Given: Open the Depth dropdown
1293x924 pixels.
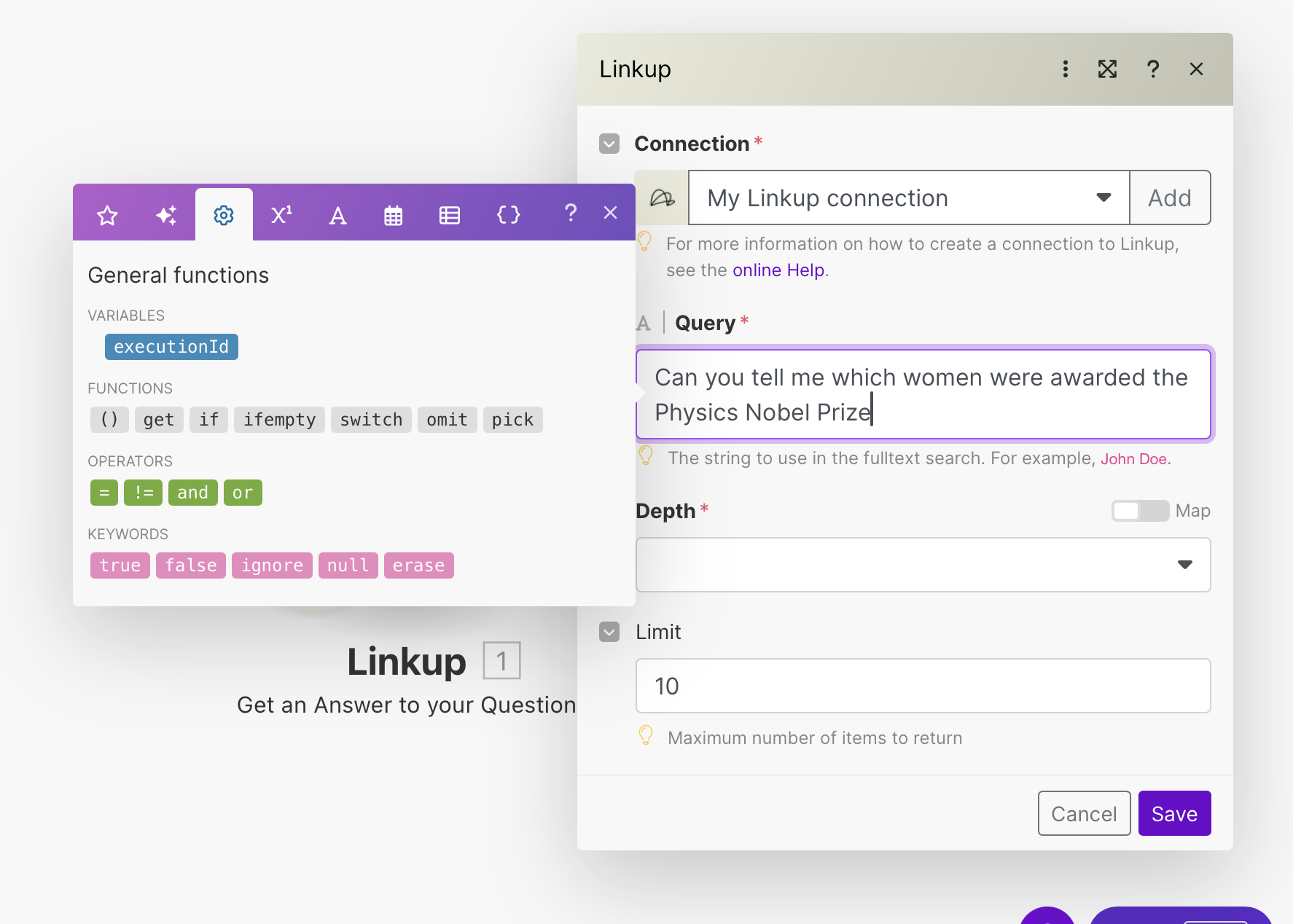Looking at the screenshot, I should coord(923,565).
